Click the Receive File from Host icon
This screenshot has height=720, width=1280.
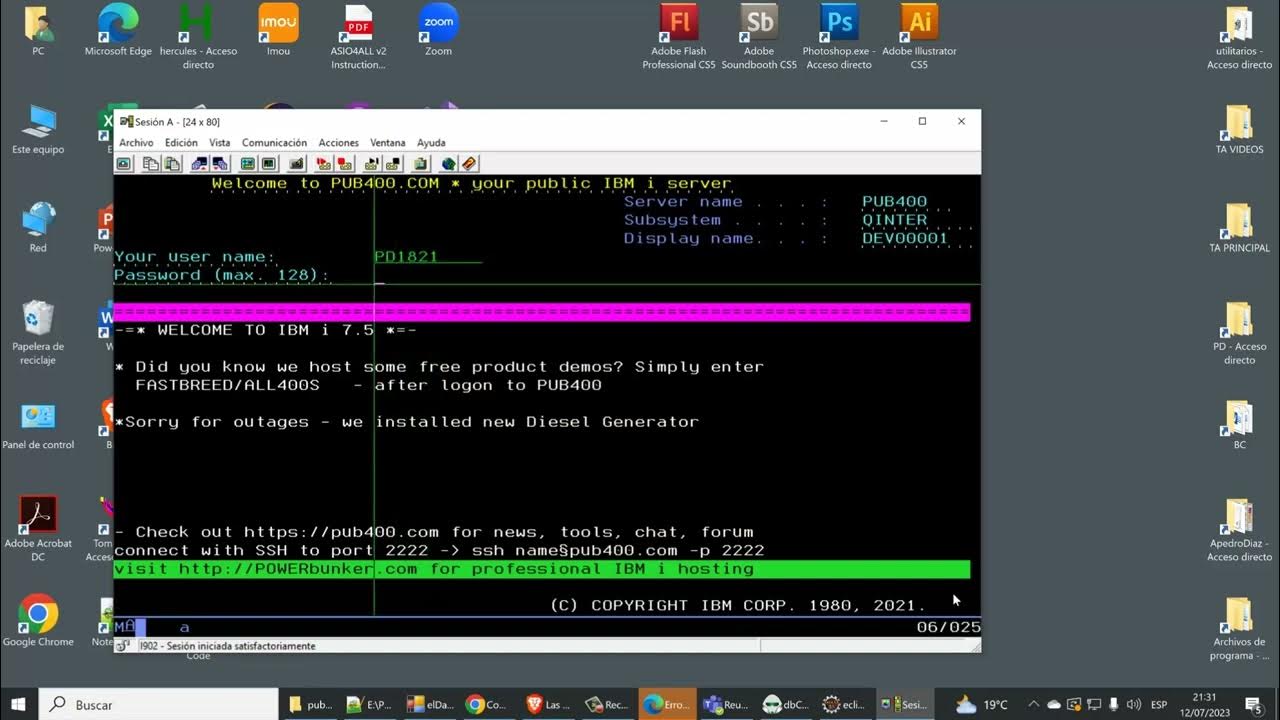(x=220, y=164)
